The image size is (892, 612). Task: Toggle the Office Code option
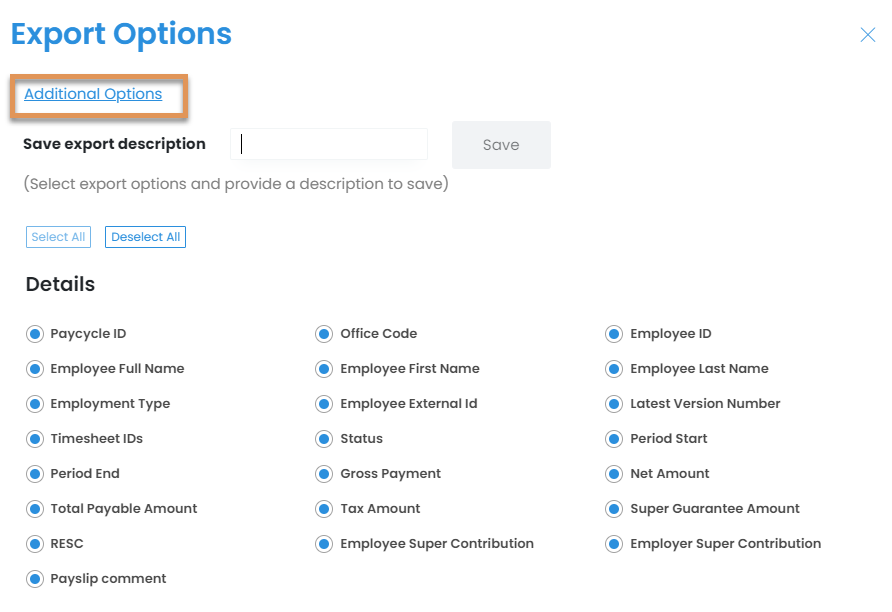click(x=324, y=334)
